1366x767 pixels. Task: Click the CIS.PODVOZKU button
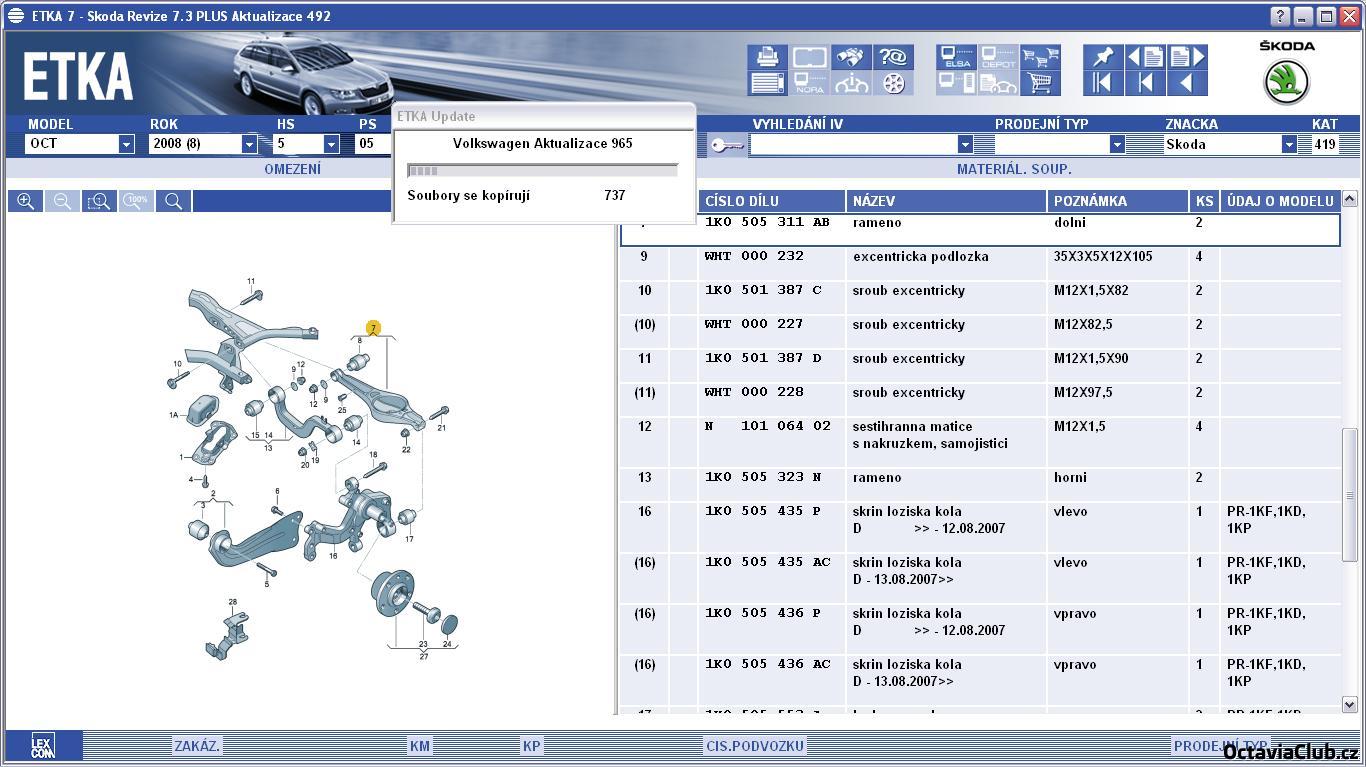(x=755, y=746)
